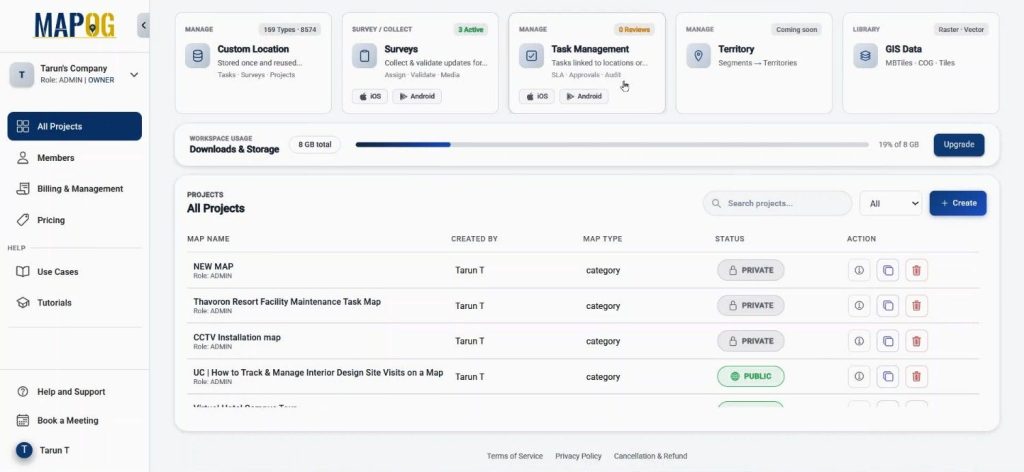The width and height of the screenshot is (1024, 472).
Task: Open the Privacy Policy link
Action: 578,456
